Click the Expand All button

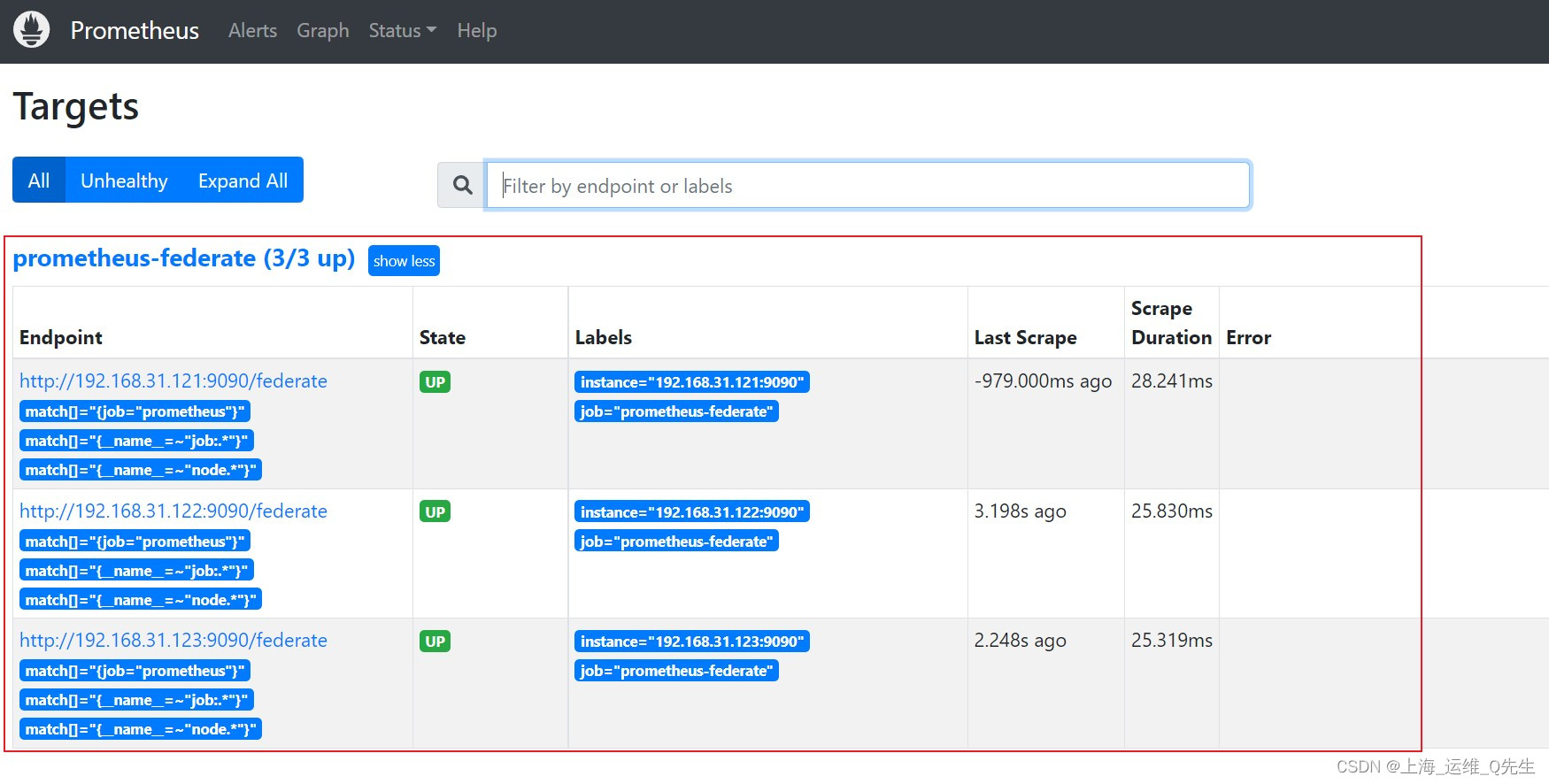[243, 180]
